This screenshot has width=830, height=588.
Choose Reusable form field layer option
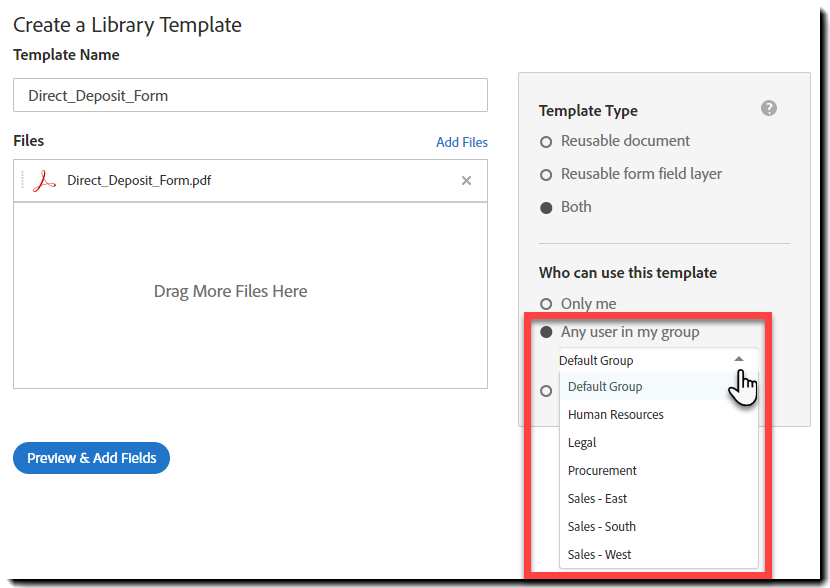coord(546,175)
